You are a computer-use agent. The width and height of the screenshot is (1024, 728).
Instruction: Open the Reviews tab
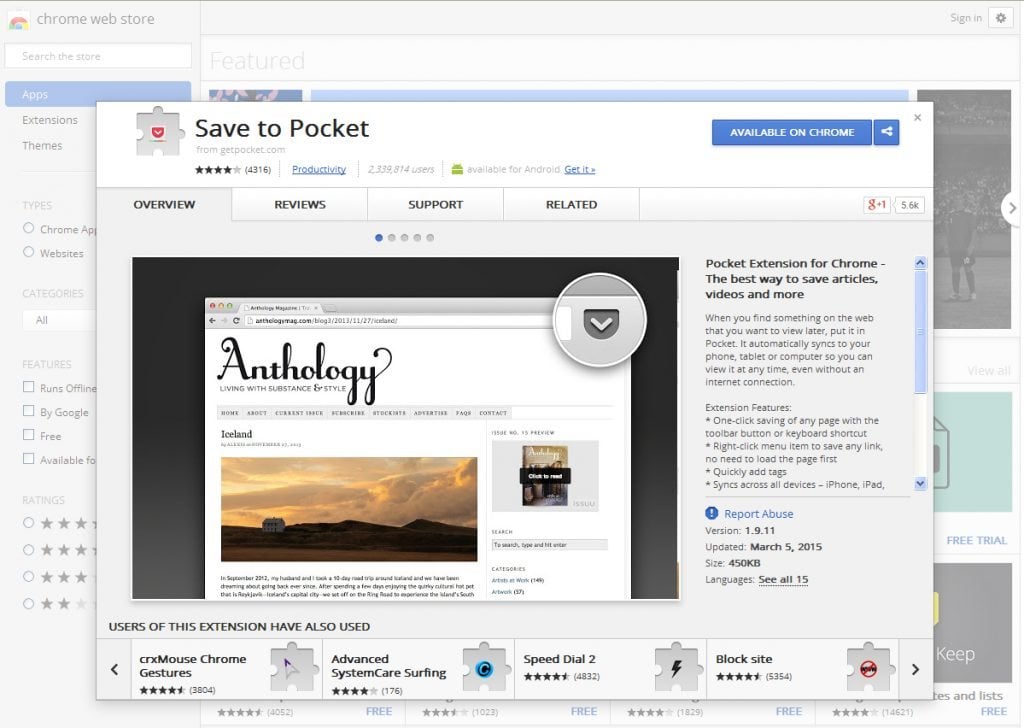[x=300, y=204]
